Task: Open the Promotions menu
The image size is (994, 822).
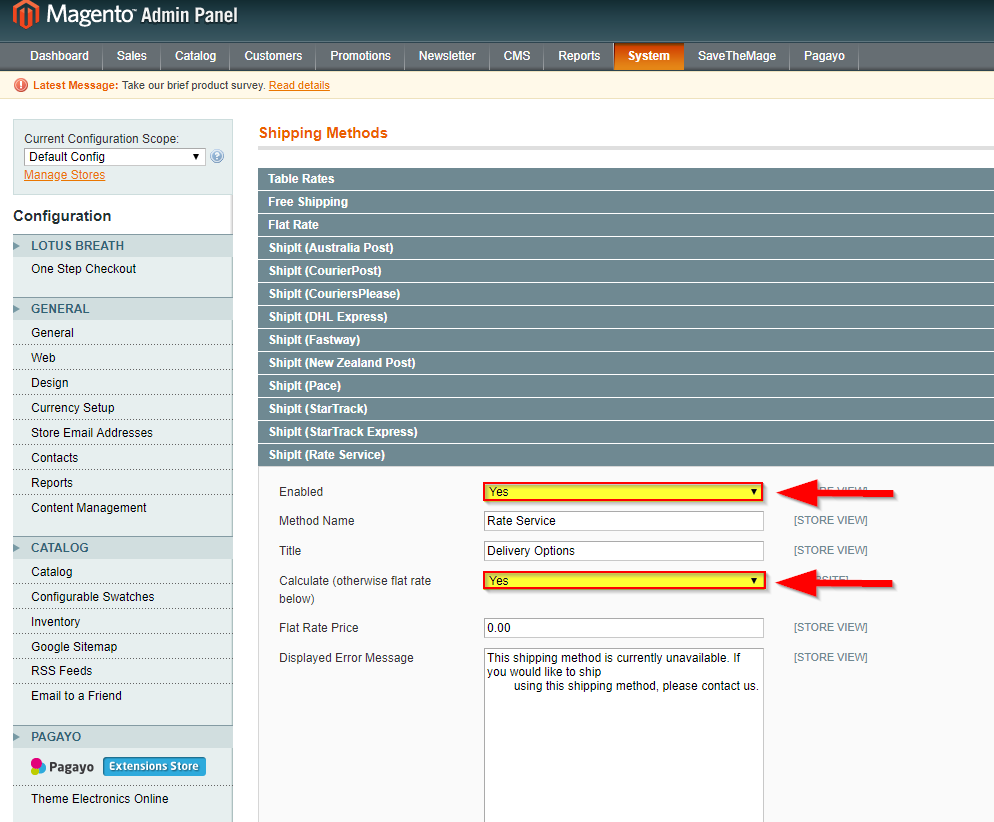Action: [360, 56]
